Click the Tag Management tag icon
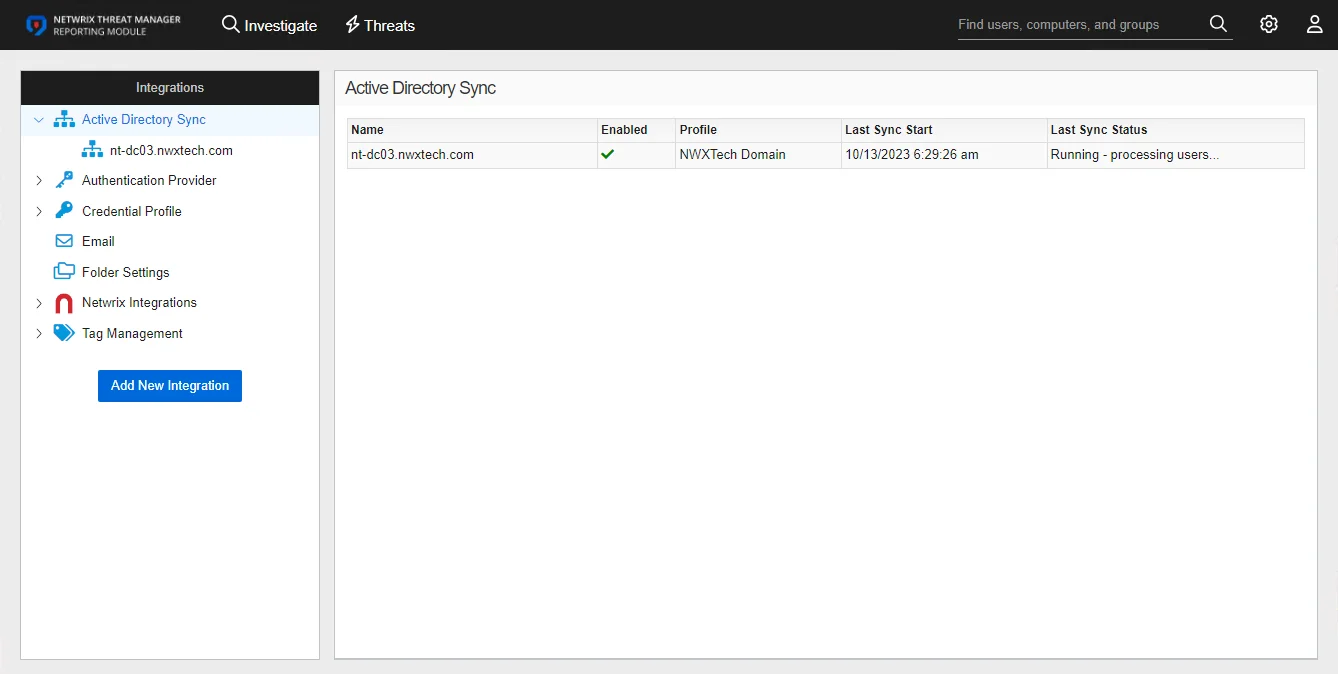 pyautogui.click(x=64, y=333)
